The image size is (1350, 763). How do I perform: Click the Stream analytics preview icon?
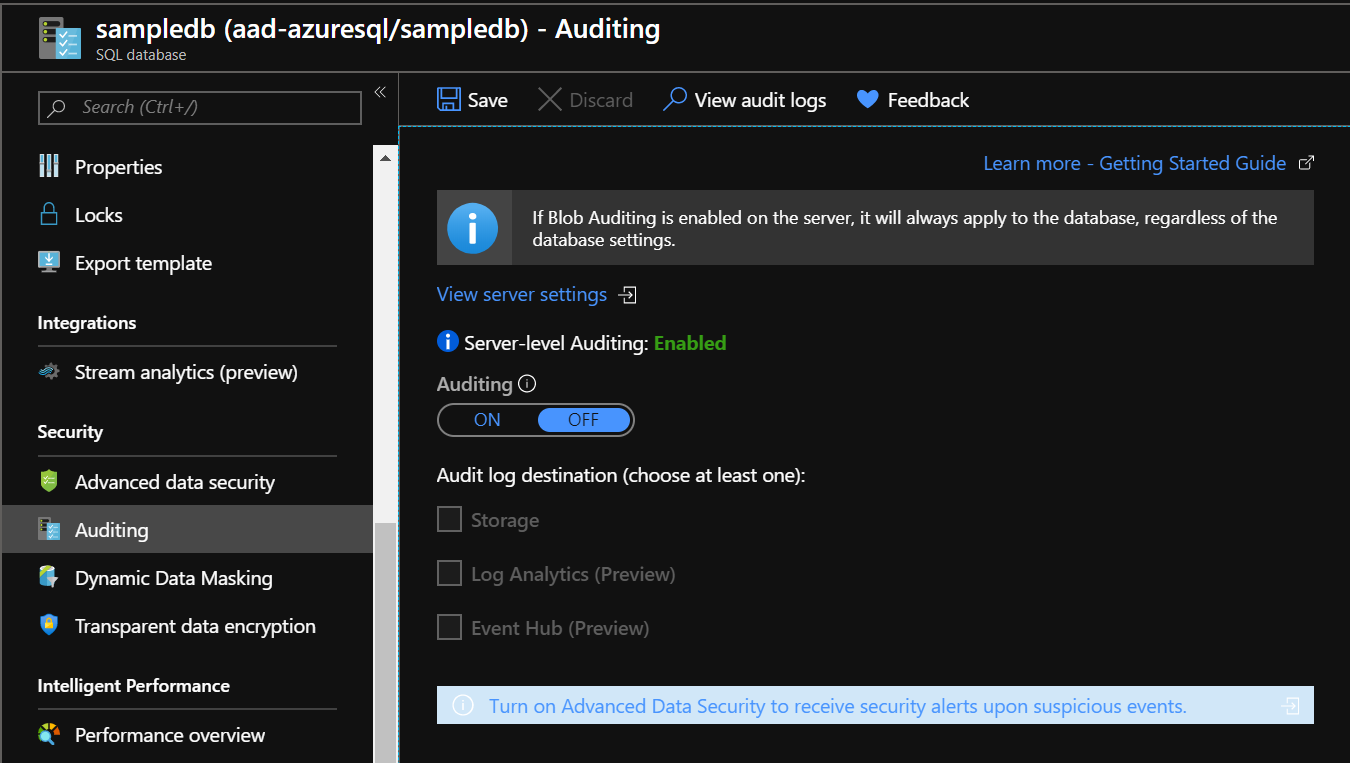click(x=49, y=371)
